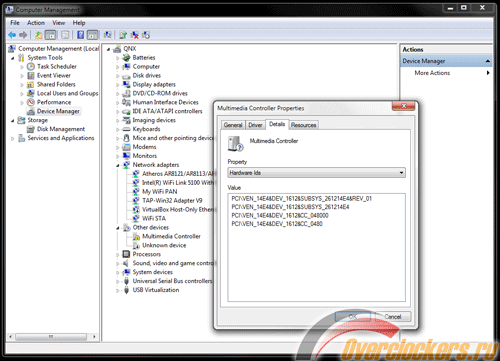The height and width of the screenshot is (361, 500).
Task: Select Disk Management under Storage
Action: coord(61,129)
